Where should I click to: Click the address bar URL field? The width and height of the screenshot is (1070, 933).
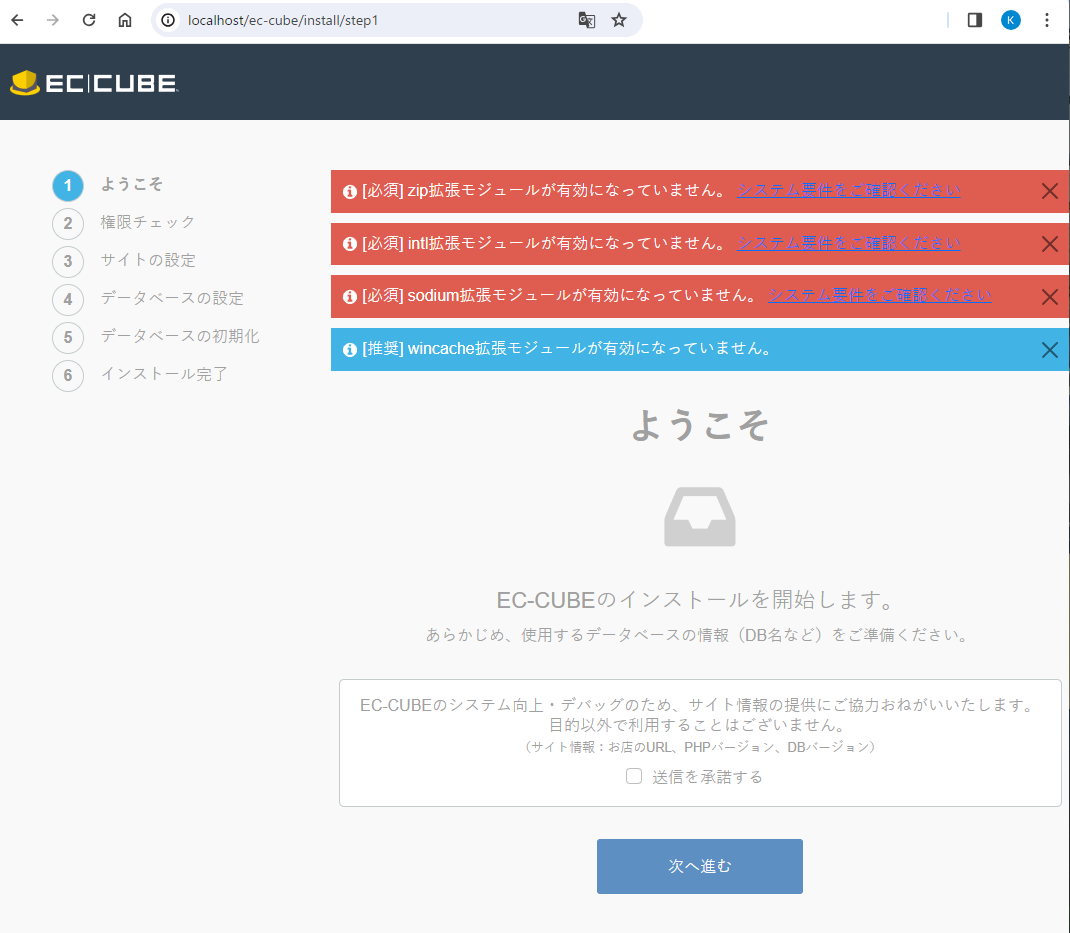[370, 20]
